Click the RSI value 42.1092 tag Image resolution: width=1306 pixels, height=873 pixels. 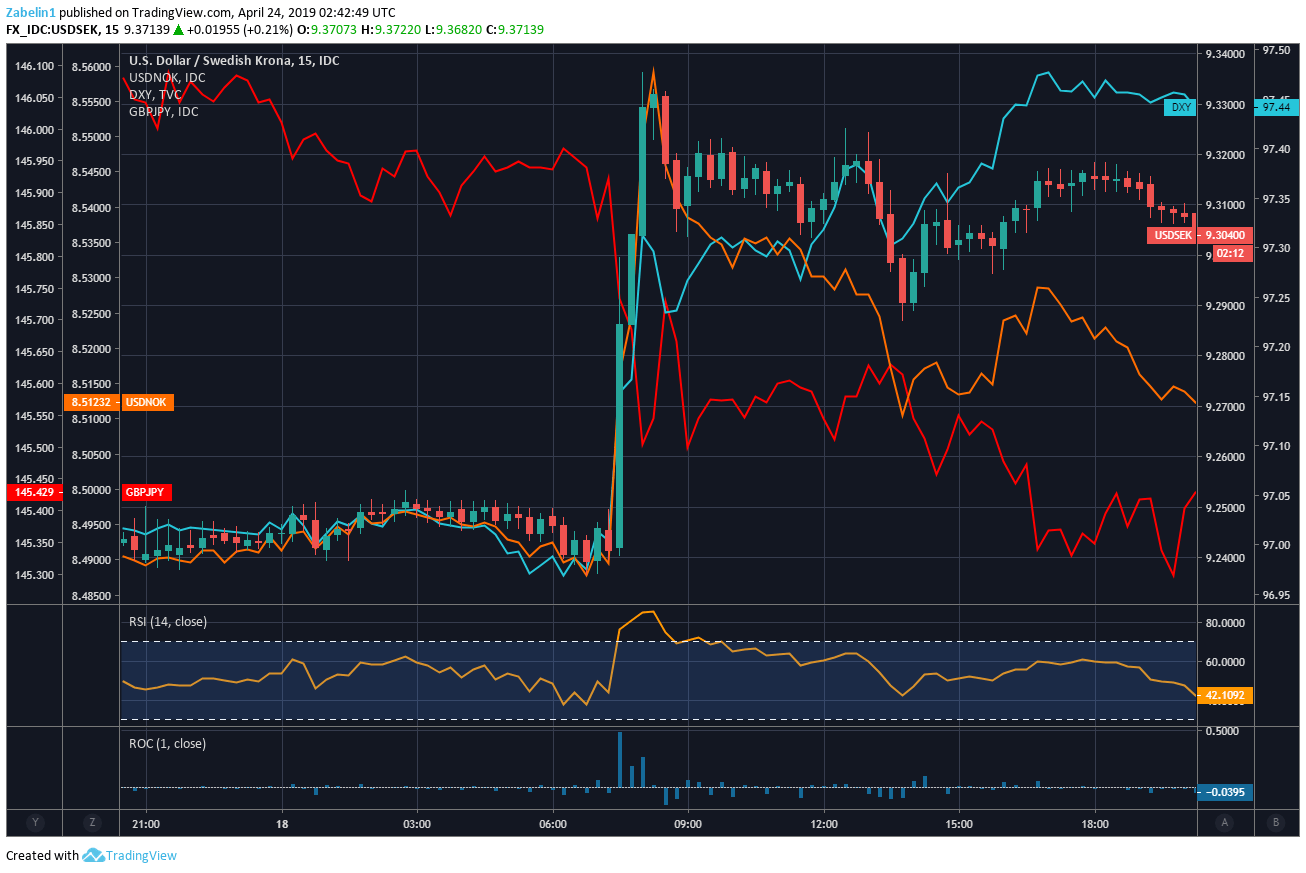(1225, 694)
